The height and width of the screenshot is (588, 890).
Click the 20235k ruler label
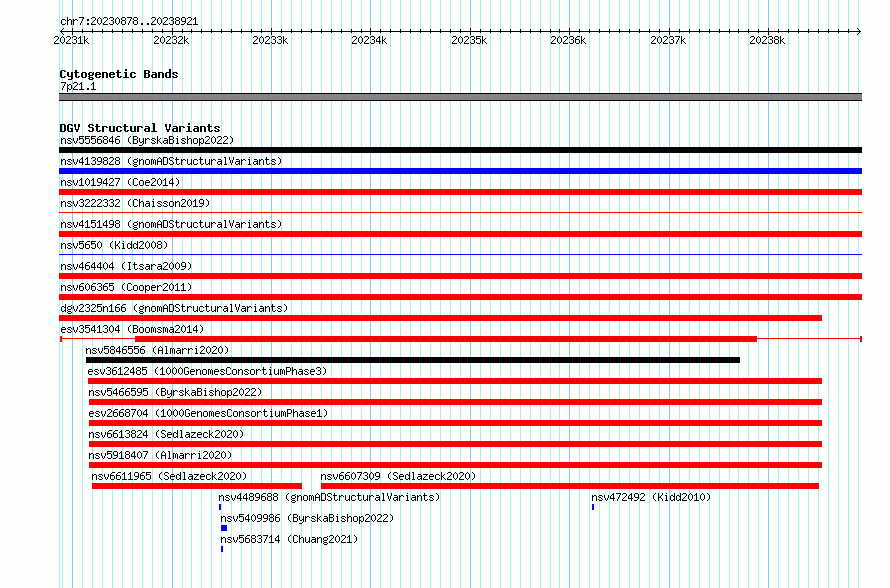pyautogui.click(x=469, y=40)
